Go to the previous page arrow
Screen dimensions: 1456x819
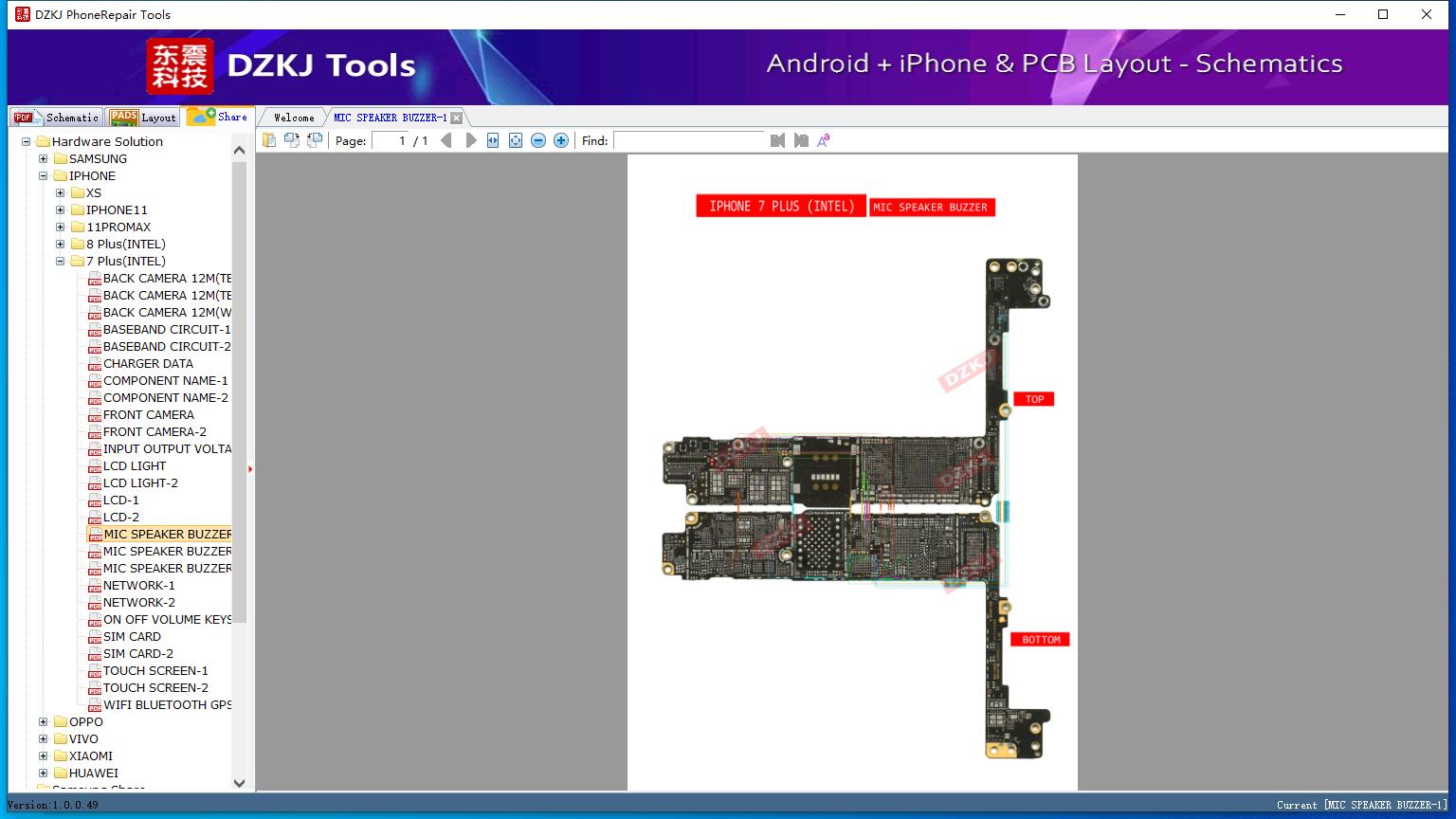[446, 140]
